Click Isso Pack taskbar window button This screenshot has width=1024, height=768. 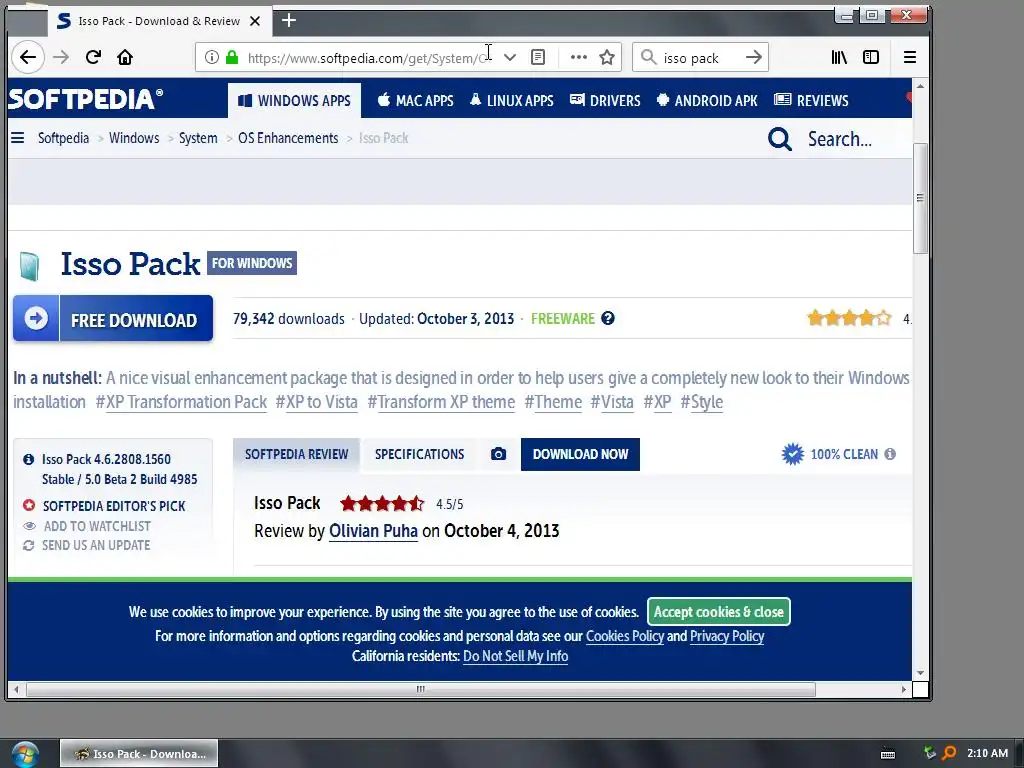pyautogui.click(x=139, y=754)
